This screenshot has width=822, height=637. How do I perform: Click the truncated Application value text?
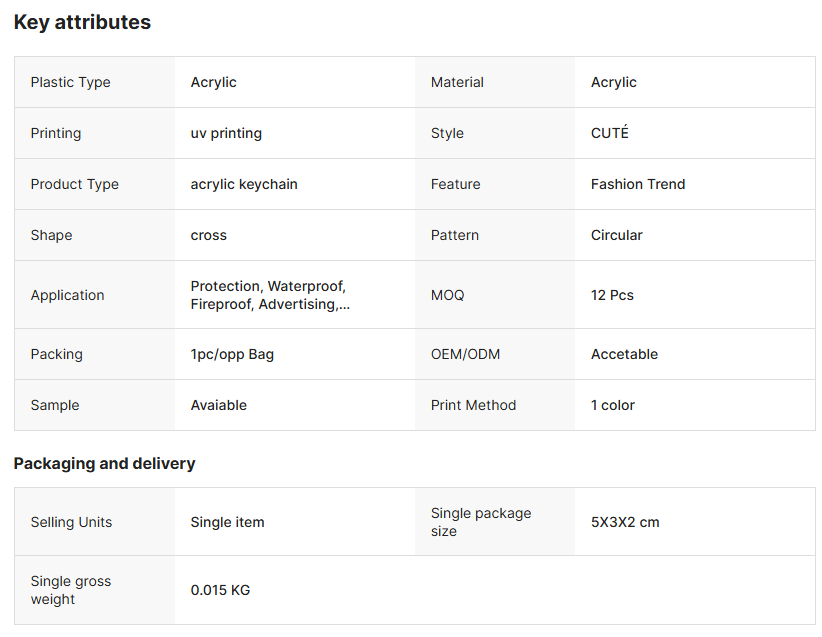[x=269, y=295]
